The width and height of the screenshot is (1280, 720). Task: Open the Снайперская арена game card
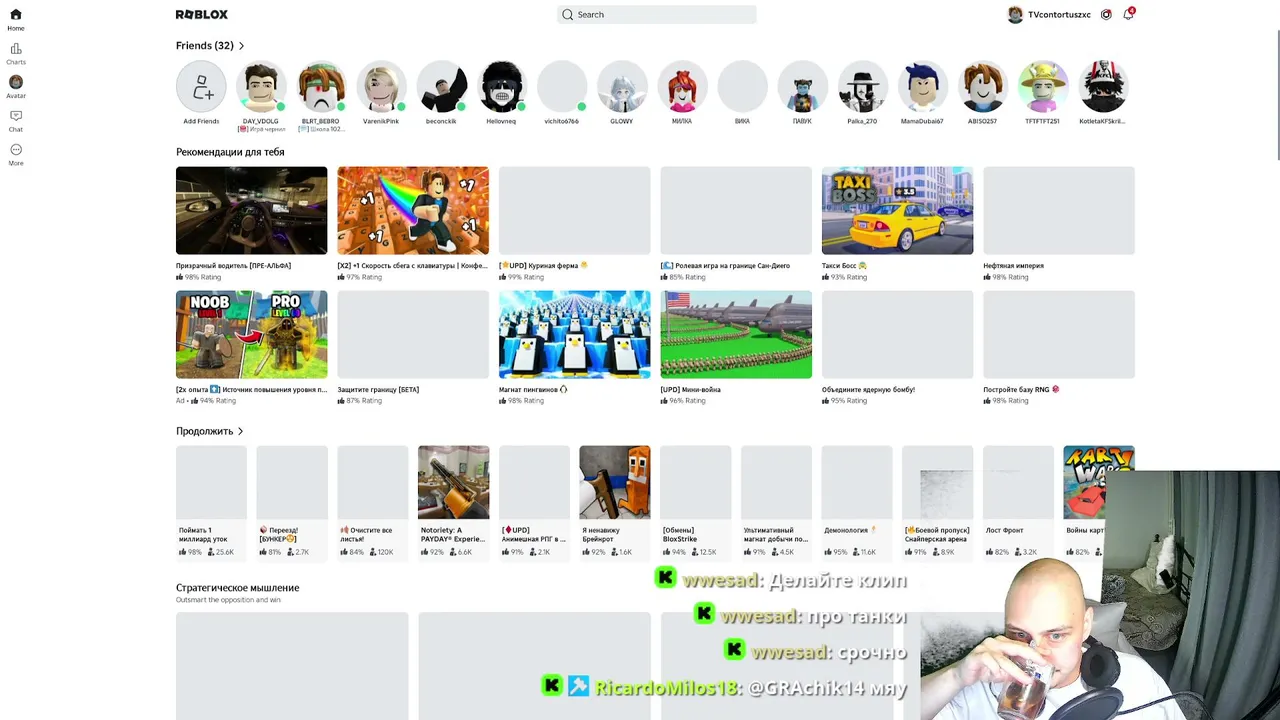[938, 502]
